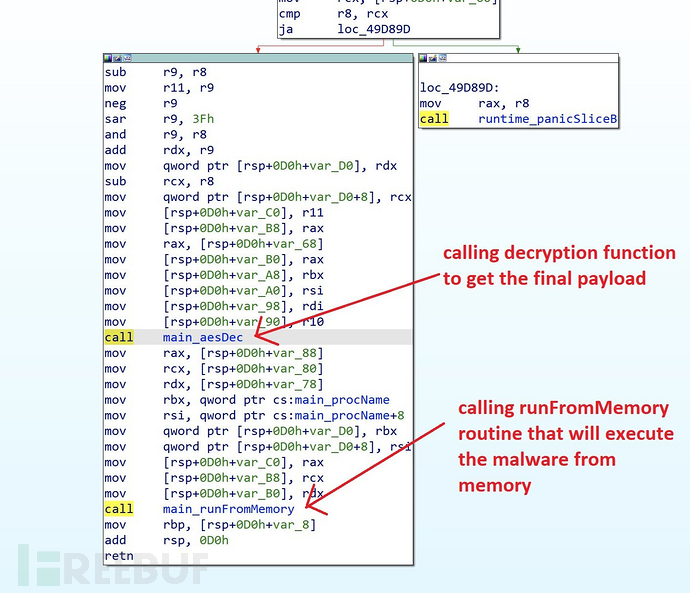The height and width of the screenshot is (593, 690).
Task: Click highlighted call mnemonic before main_runFromMemory
Action: coord(119,509)
